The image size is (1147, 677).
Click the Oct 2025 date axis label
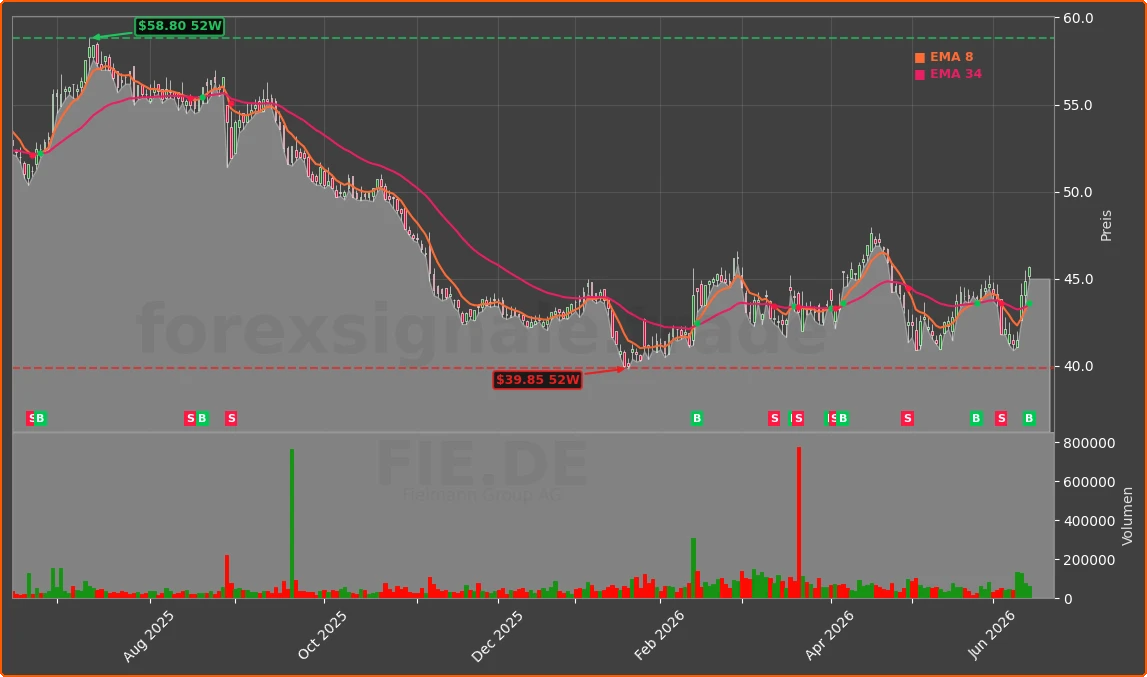coord(322,635)
